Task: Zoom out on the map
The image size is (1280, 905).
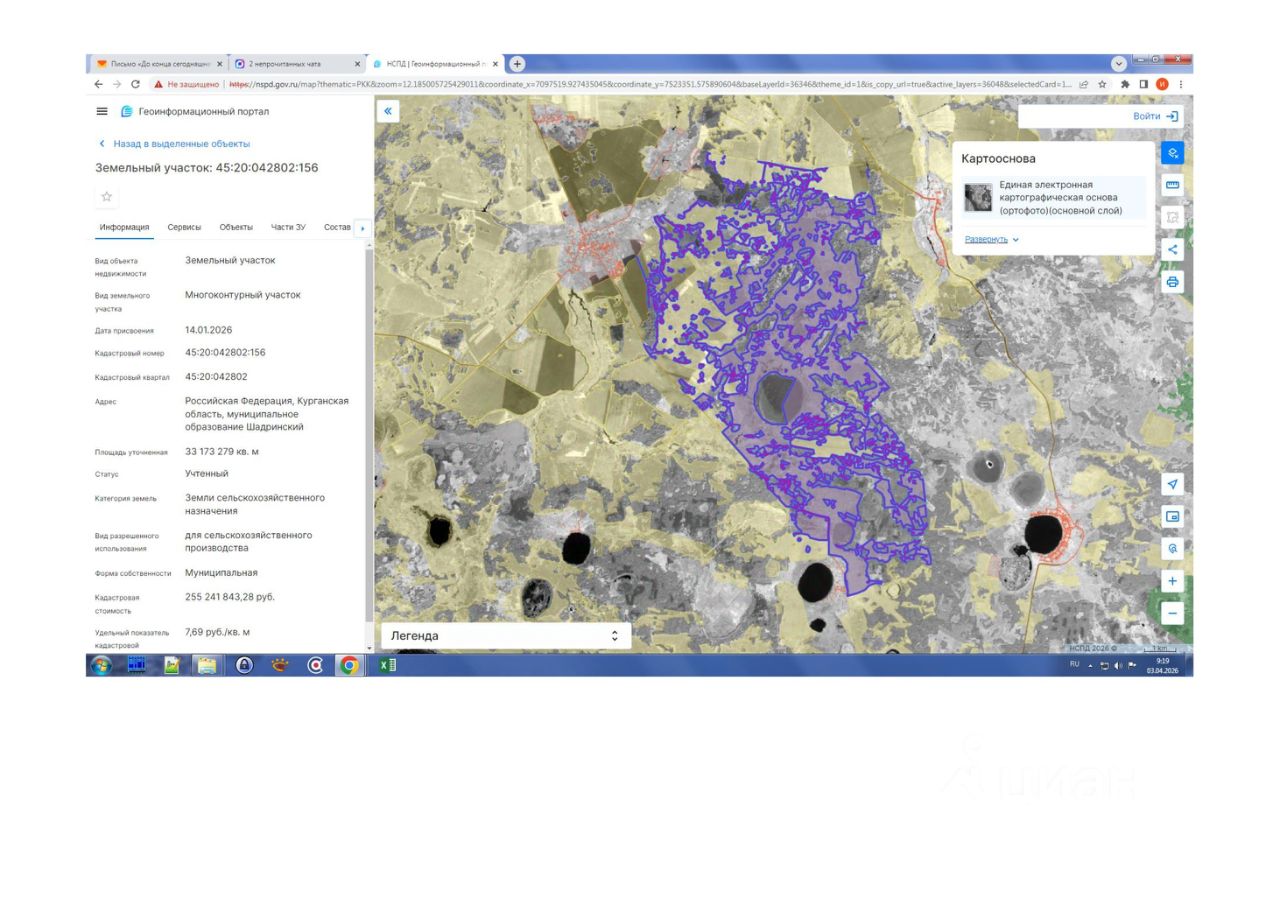Action: [1173, 613]
